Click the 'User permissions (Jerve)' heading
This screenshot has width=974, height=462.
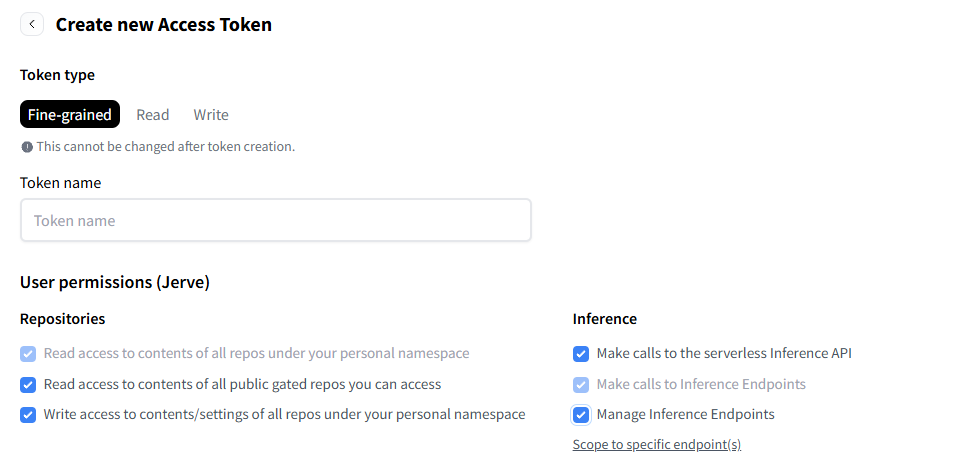(x=114, y=283)
